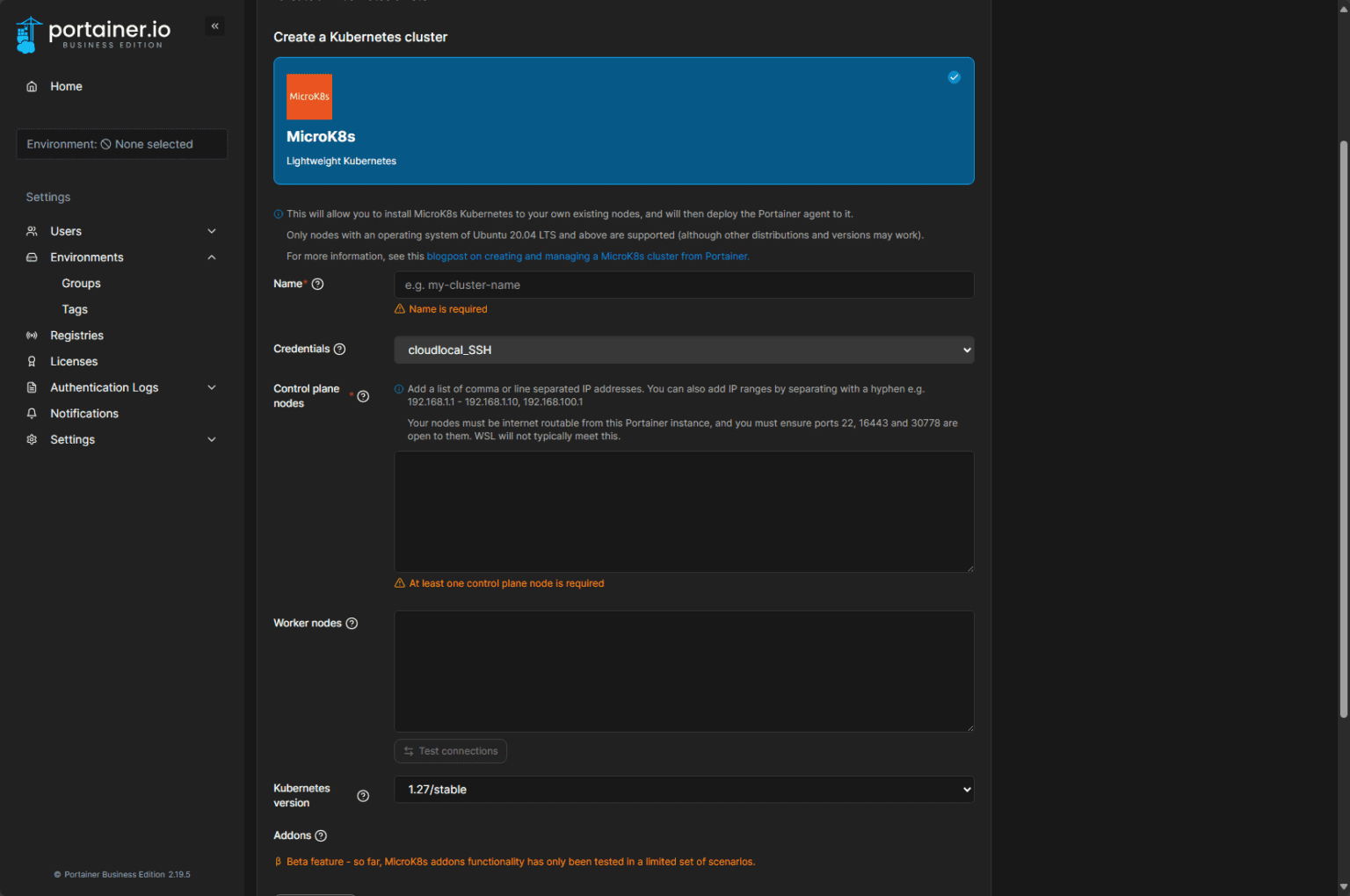Toggle the MicroK8s selected checkmark
The image size is (1350, 896).
(954, 77)
